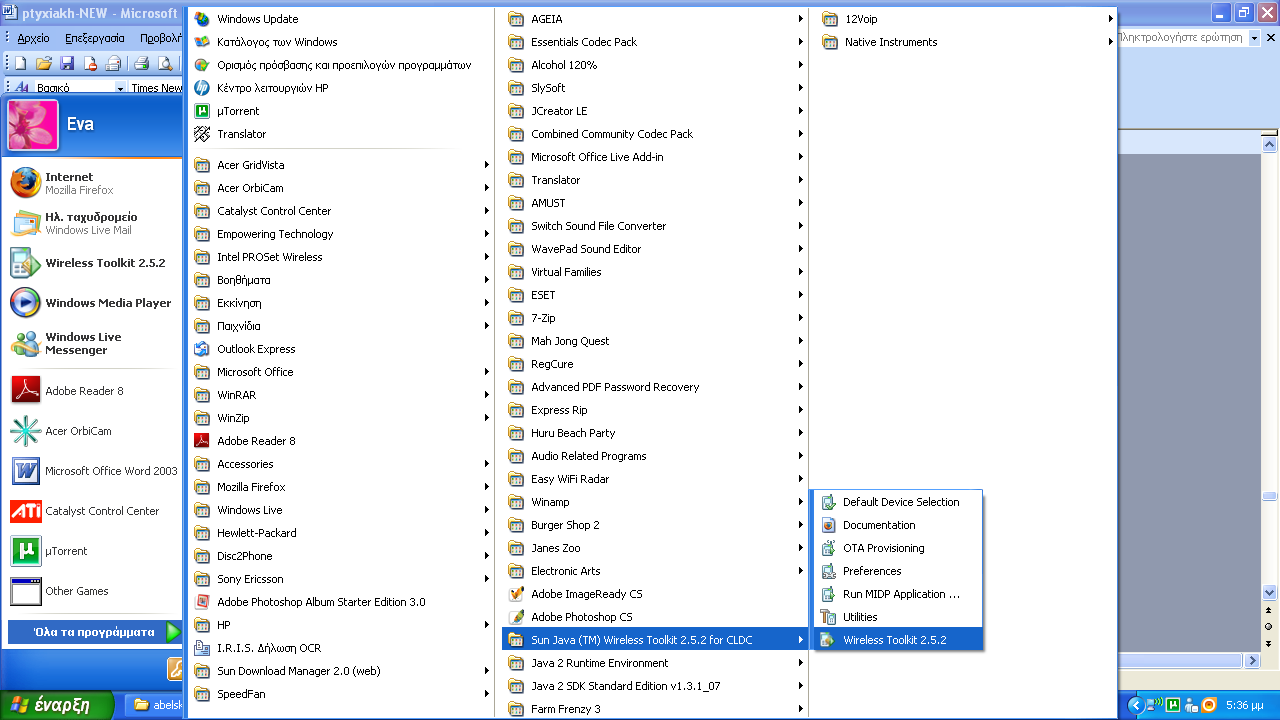Click Όλα τα προγράμματα button
Image resolution: width=1280 pixels, height=720 pixels.
point(95,632)
